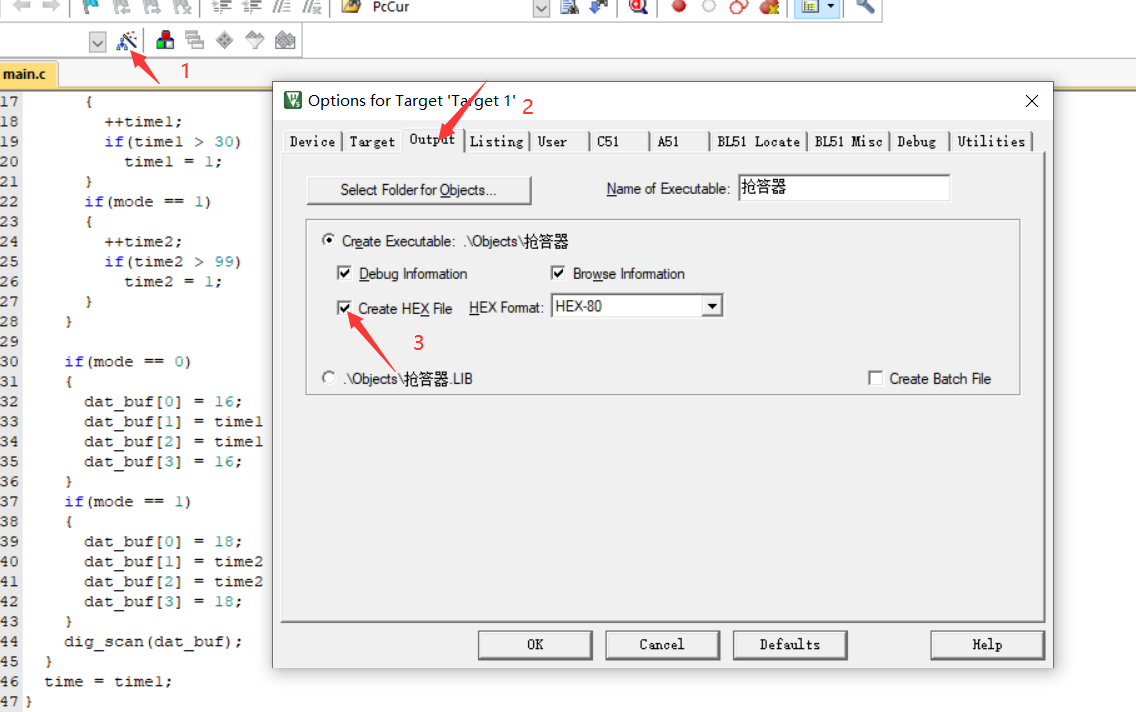Indent selected lines icon
1136x712 pixels.
(221, 6)
